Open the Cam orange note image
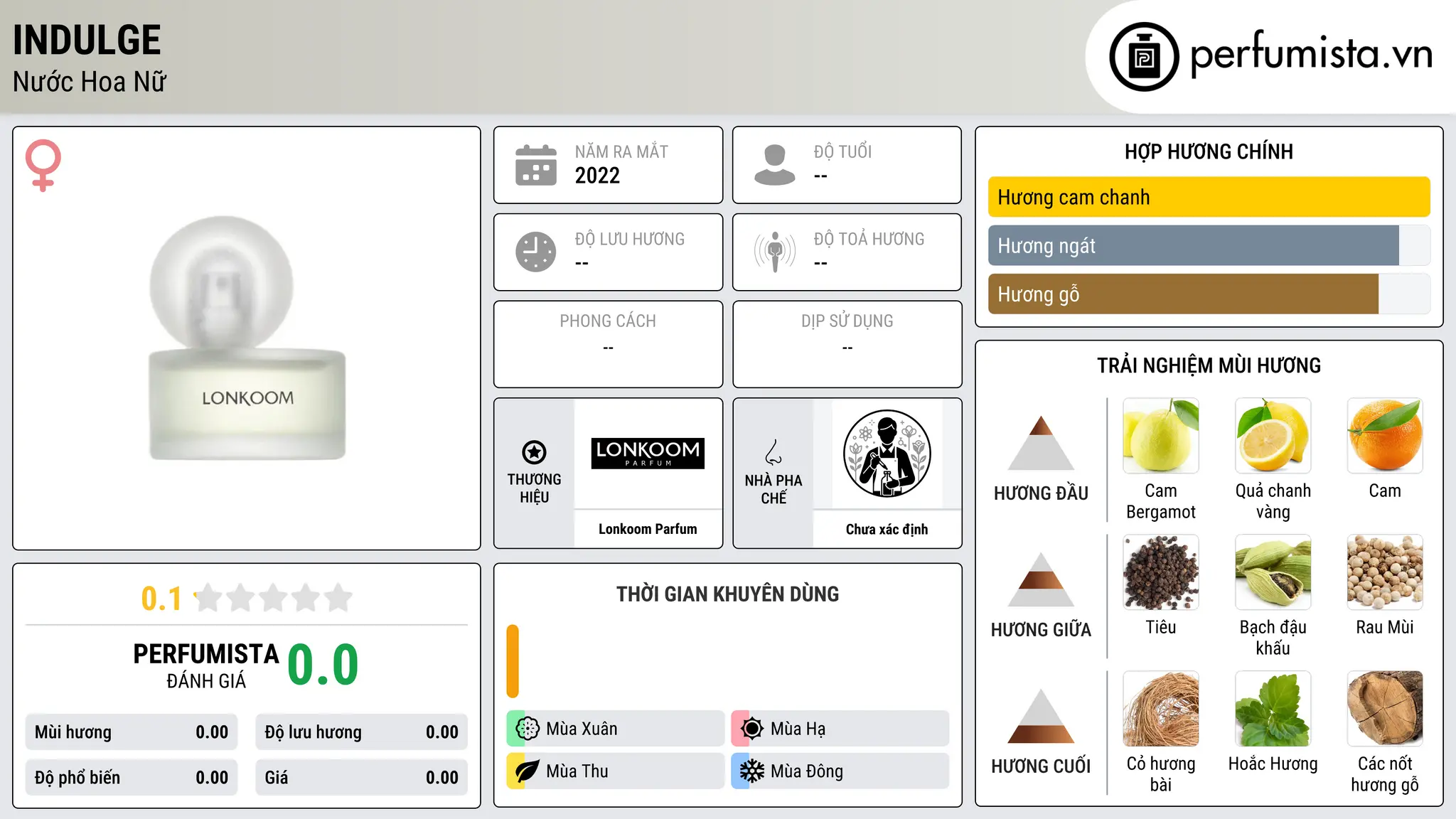This screenshot has width=1456, height=819. (1385, 436)
